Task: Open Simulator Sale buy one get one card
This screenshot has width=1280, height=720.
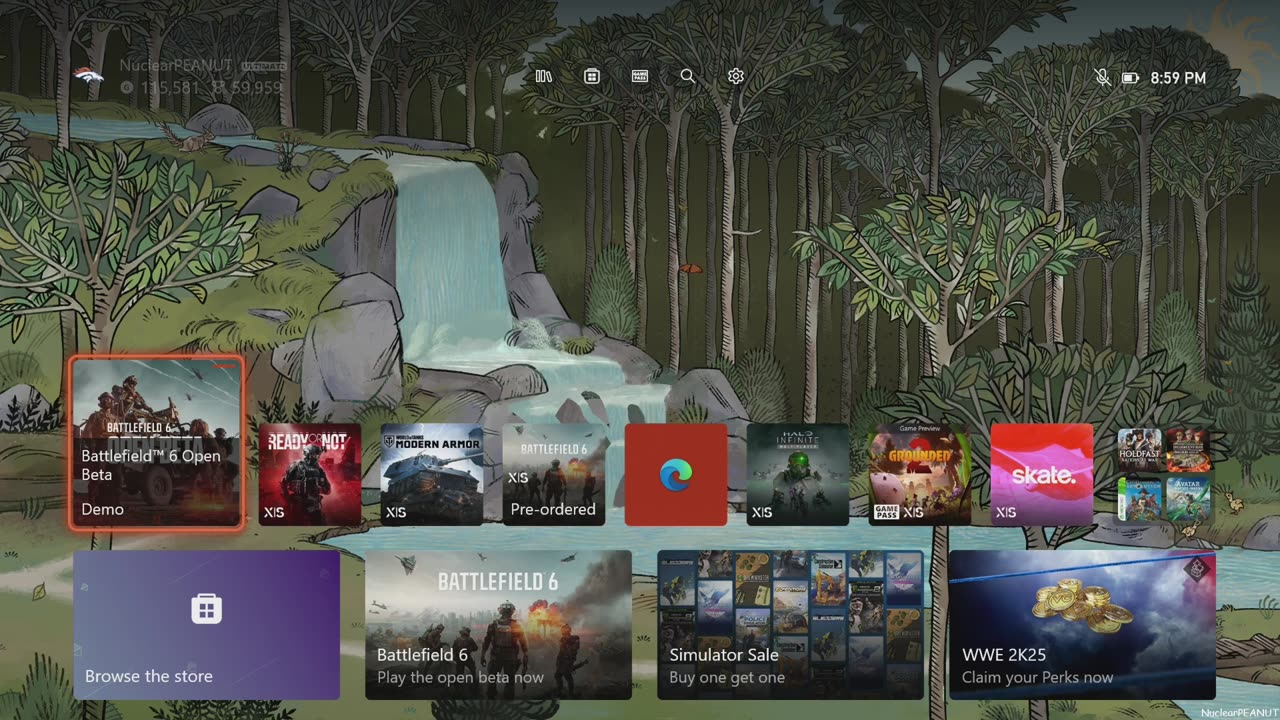Action: click(790, 625)
